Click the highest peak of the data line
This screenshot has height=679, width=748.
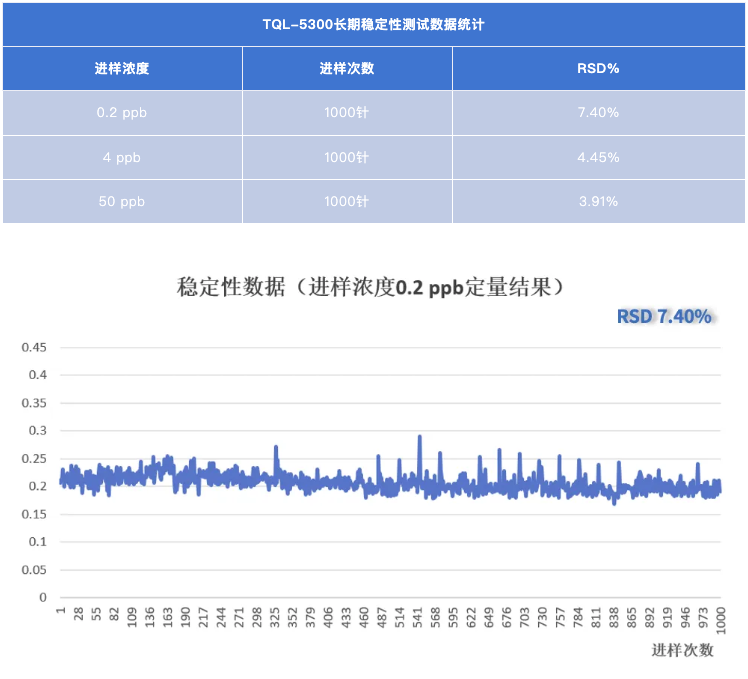[x=419, y=437]
